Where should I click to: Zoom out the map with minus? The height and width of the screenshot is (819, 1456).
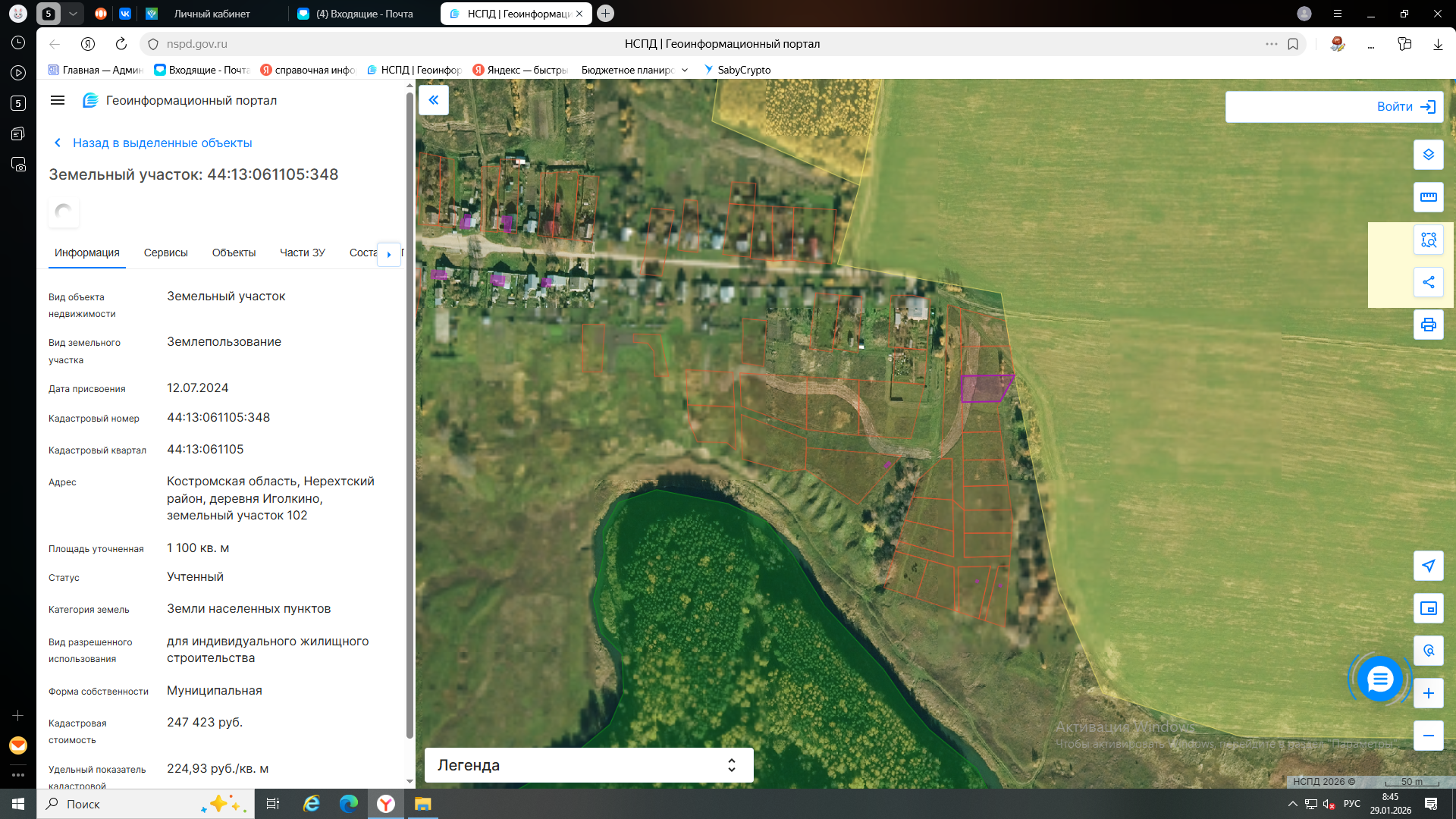pos(1428,736)
